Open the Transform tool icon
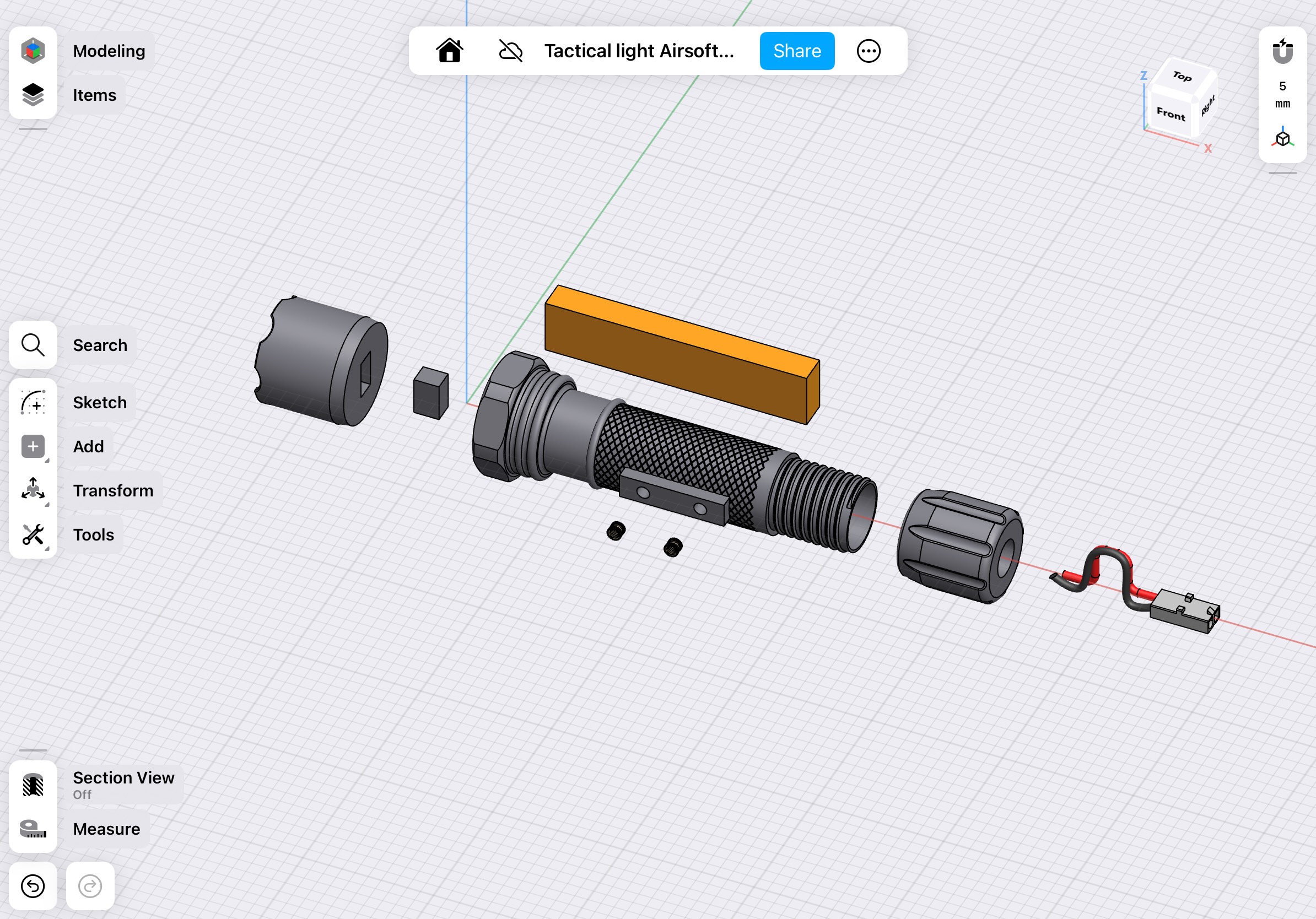 (x=33, y=490)
